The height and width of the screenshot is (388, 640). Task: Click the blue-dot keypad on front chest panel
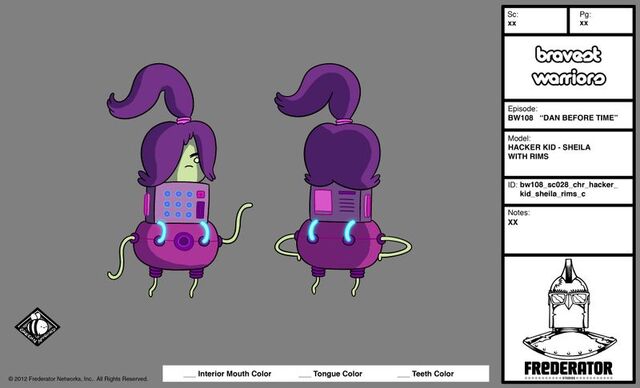[178, 204]
